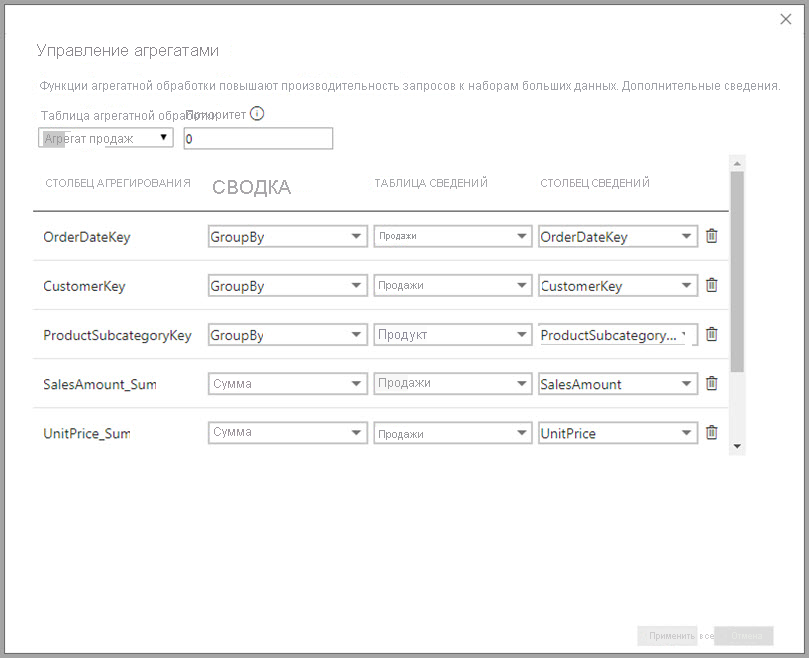Open UnitPrice detail column dropdown

tap(618, 432)
